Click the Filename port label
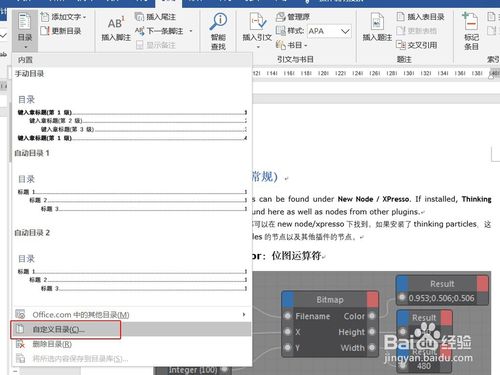The width and height of the screenshot is (500, 375). [313, 316]
